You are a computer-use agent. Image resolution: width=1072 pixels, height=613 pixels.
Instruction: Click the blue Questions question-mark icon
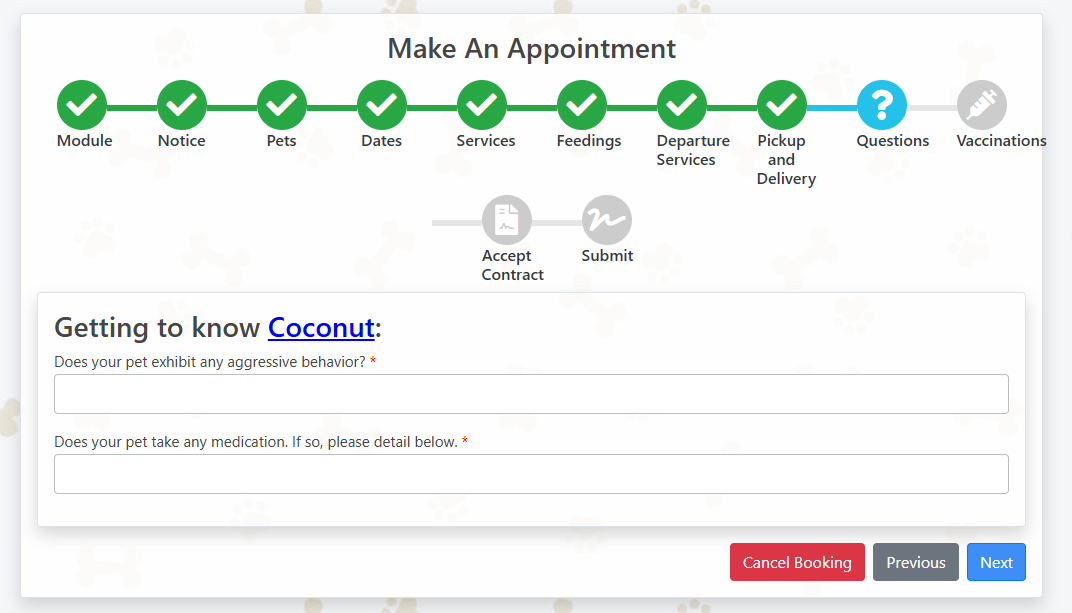882,105
